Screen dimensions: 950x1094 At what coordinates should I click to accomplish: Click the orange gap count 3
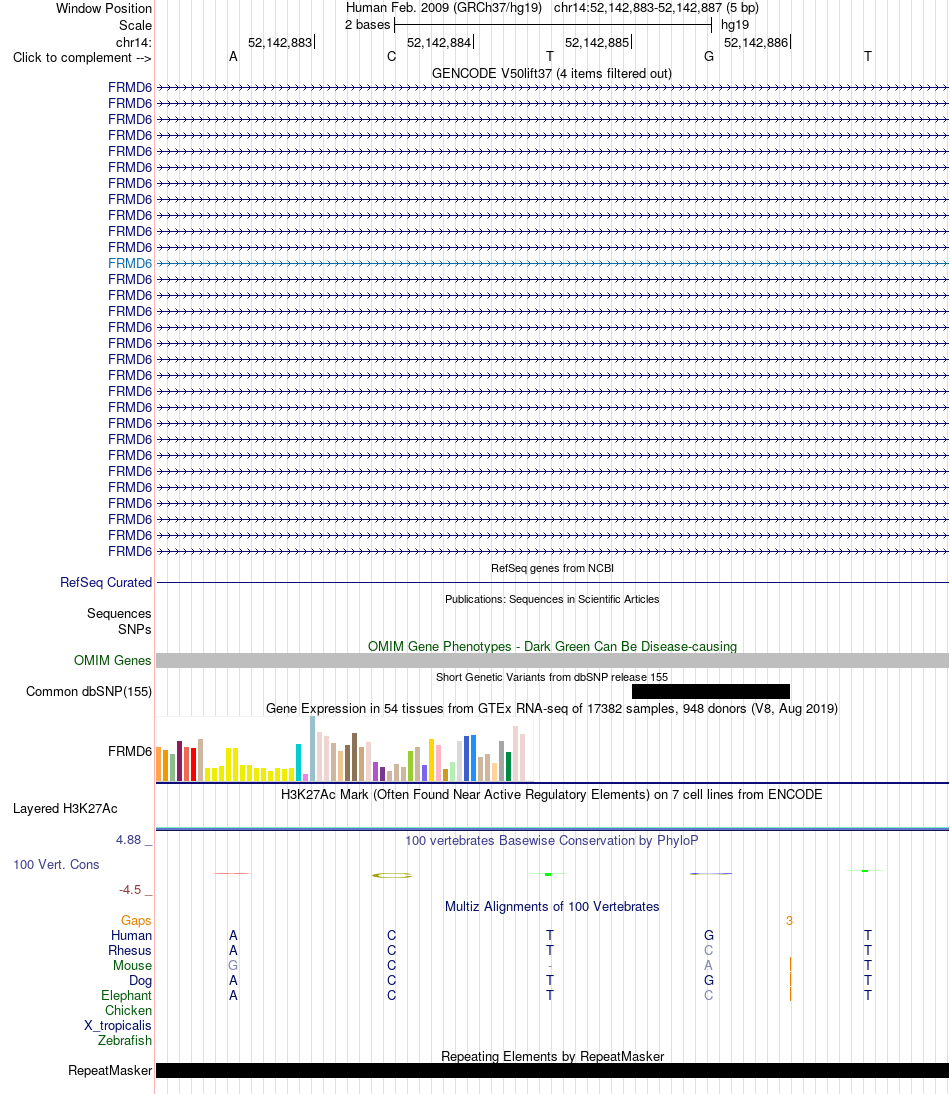pos(789,921)
